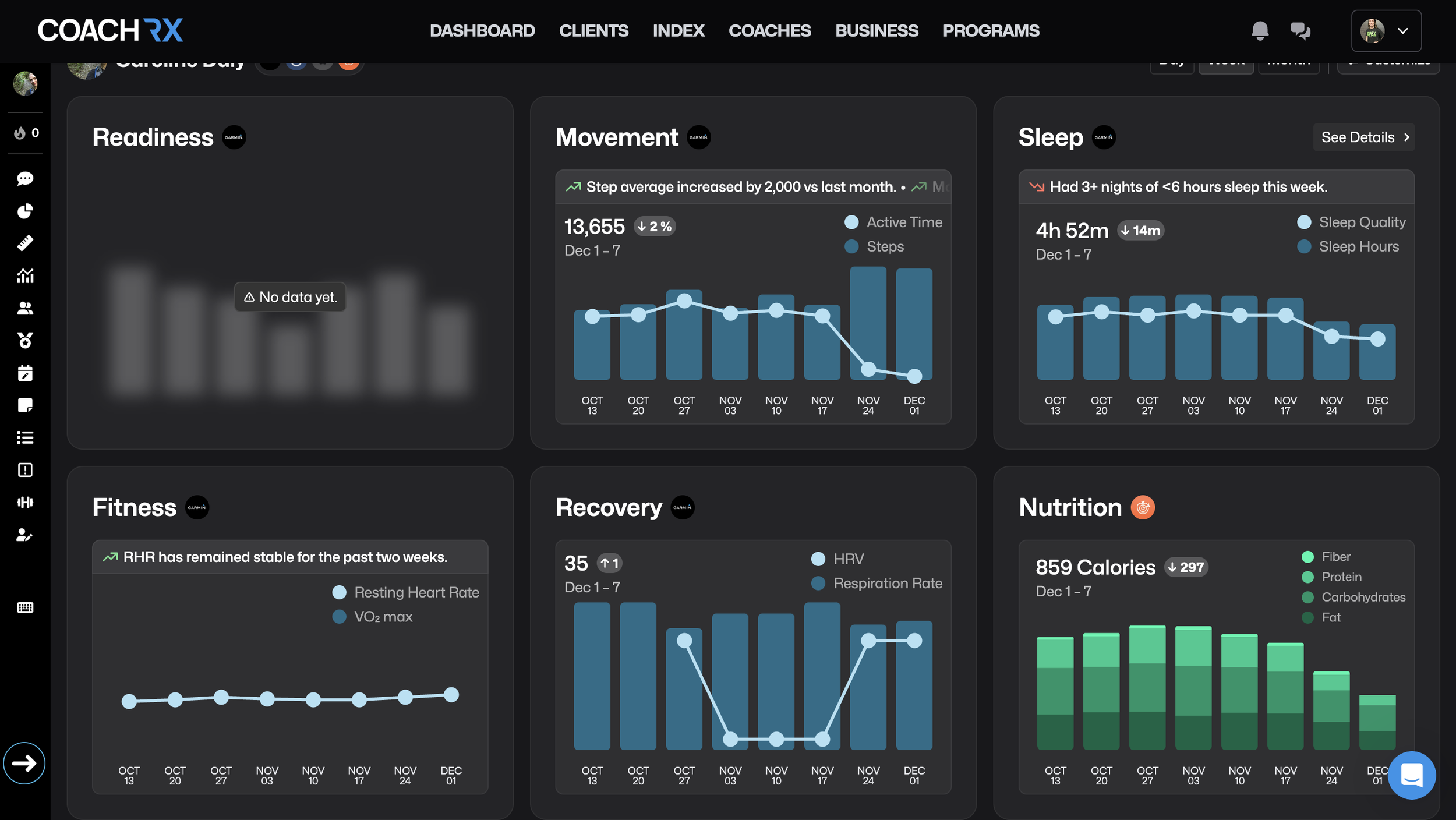Open the ruler measurements sidebar icon
This screenshot has width=1456, height=820.
(25, 243)
